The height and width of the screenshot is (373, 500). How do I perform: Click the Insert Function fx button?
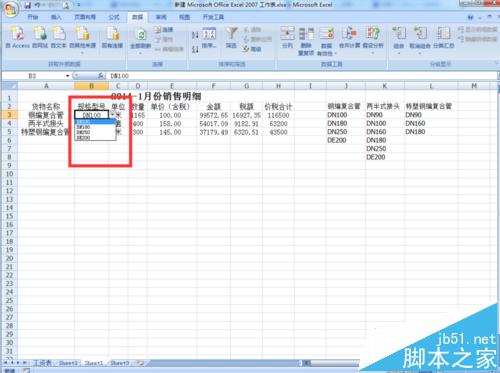click(x=101, y=76)
